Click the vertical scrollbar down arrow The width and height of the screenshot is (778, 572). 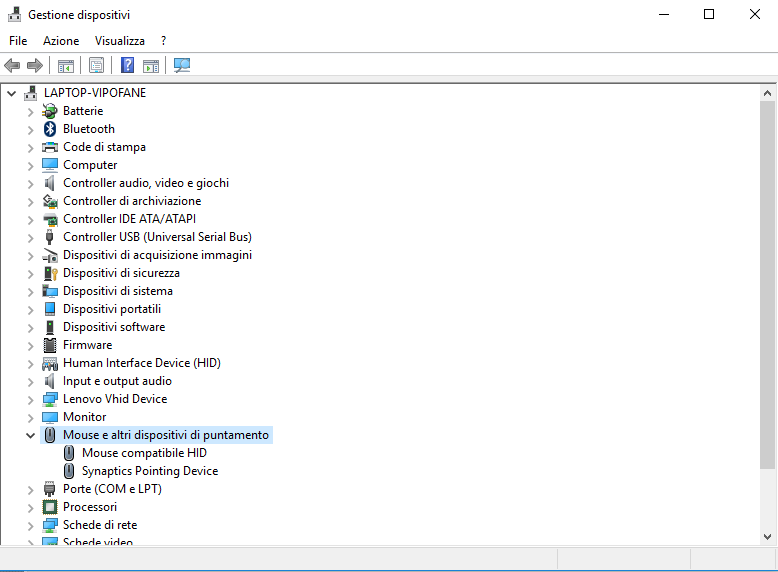(x=767, y=538)
